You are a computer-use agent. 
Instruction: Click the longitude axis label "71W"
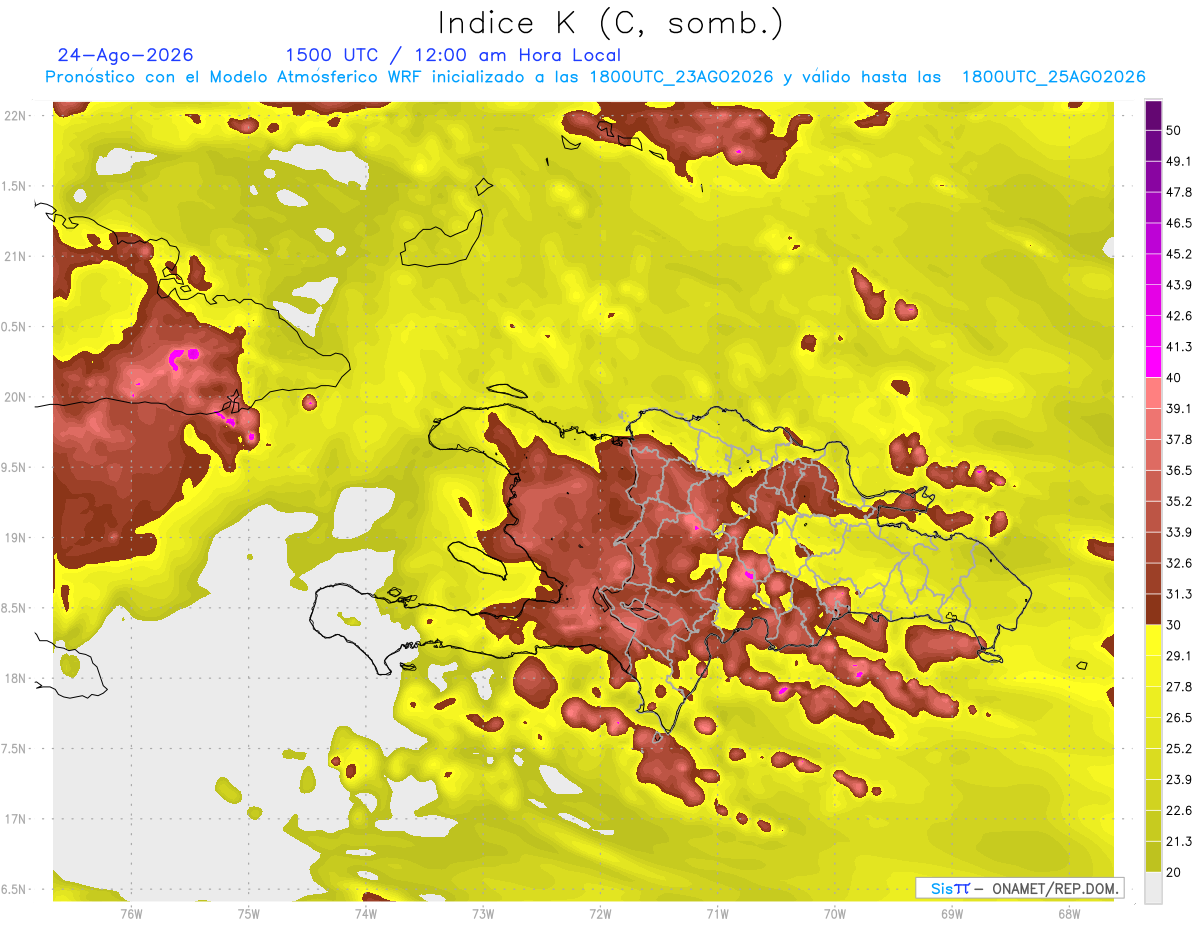click(717, 914)
